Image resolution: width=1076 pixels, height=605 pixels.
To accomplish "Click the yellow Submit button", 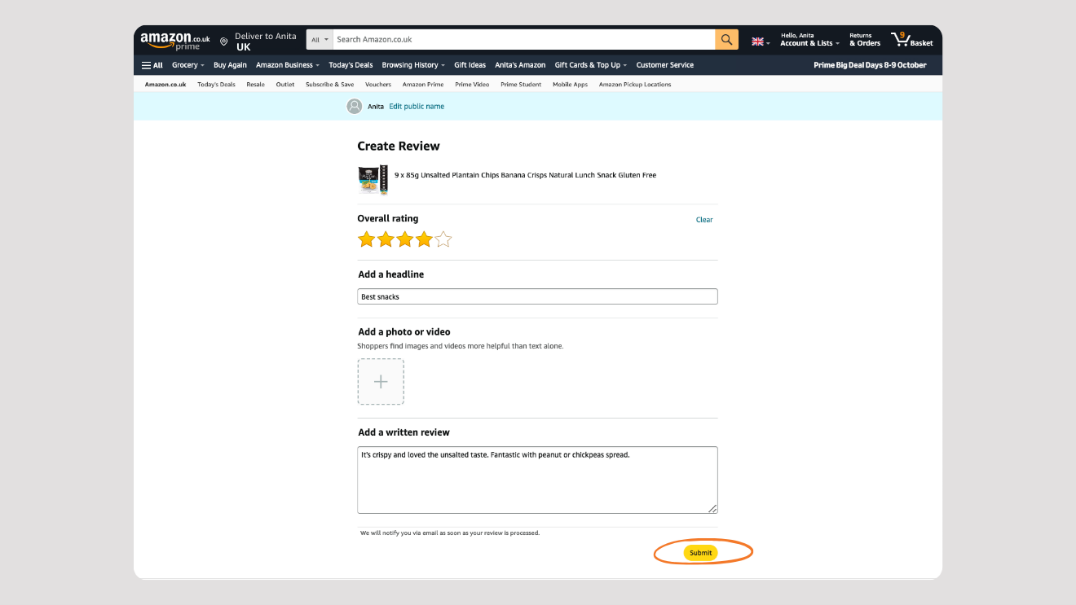I will (x=701, y=553).
